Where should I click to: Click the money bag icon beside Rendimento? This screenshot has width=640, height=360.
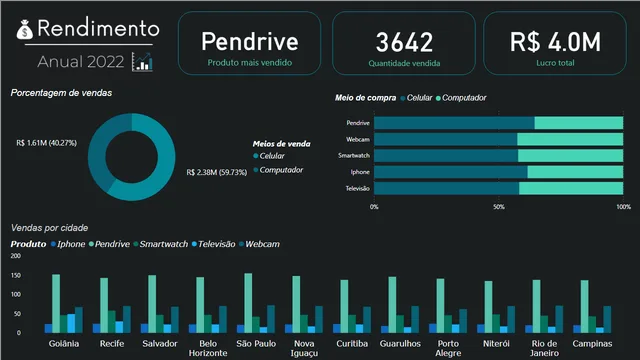click(x=24, y=30)
